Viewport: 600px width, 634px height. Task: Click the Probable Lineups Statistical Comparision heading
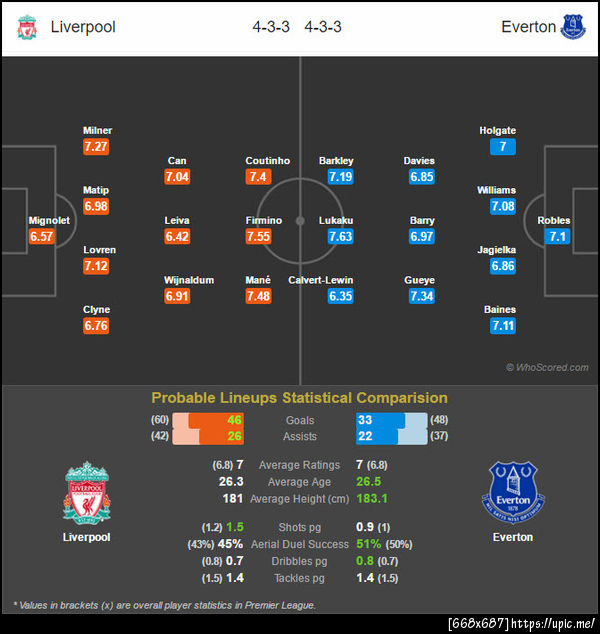click(x=299, y=397)
